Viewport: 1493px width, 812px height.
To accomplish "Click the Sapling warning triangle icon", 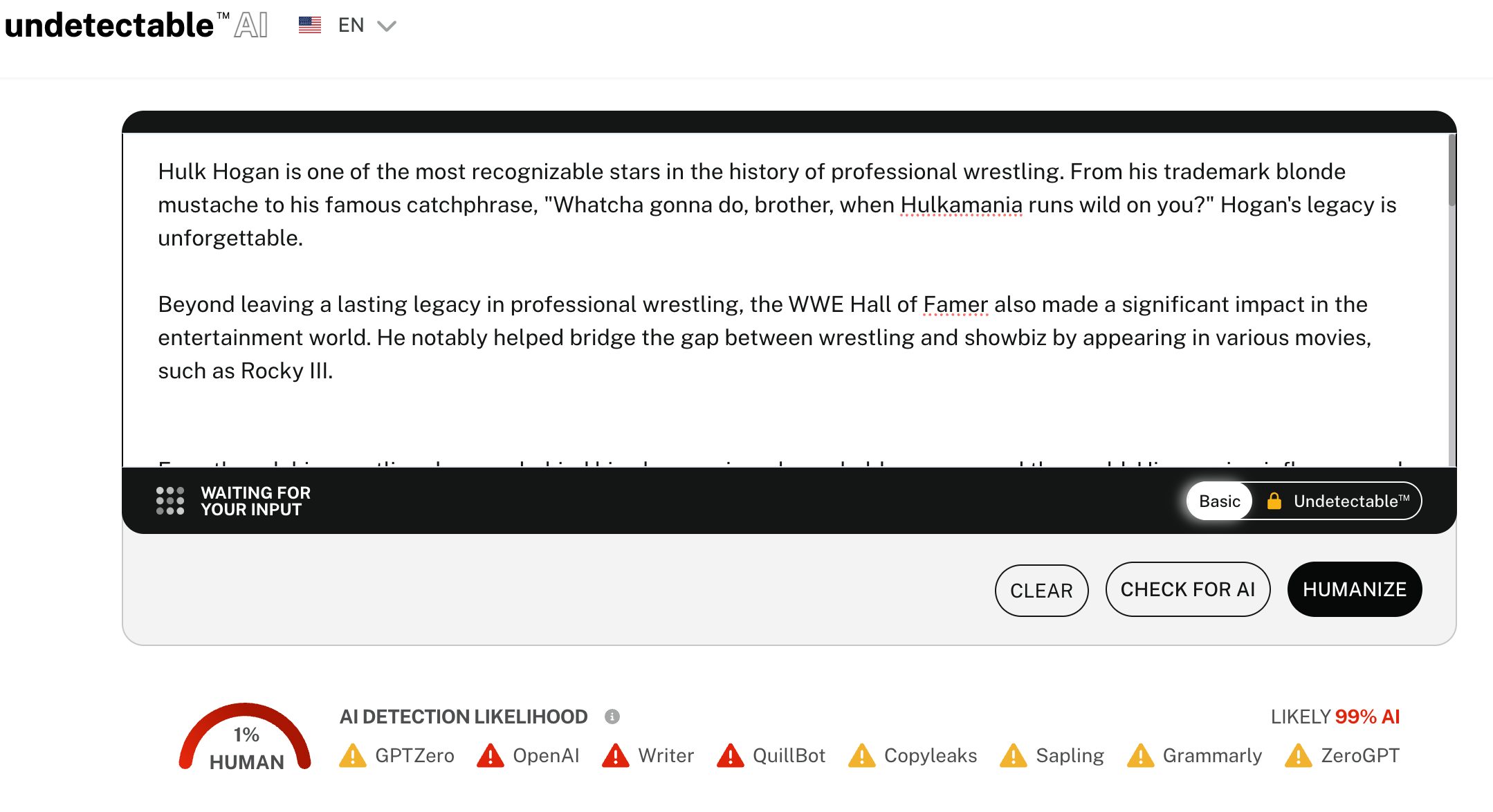I will pos(1014,755).
